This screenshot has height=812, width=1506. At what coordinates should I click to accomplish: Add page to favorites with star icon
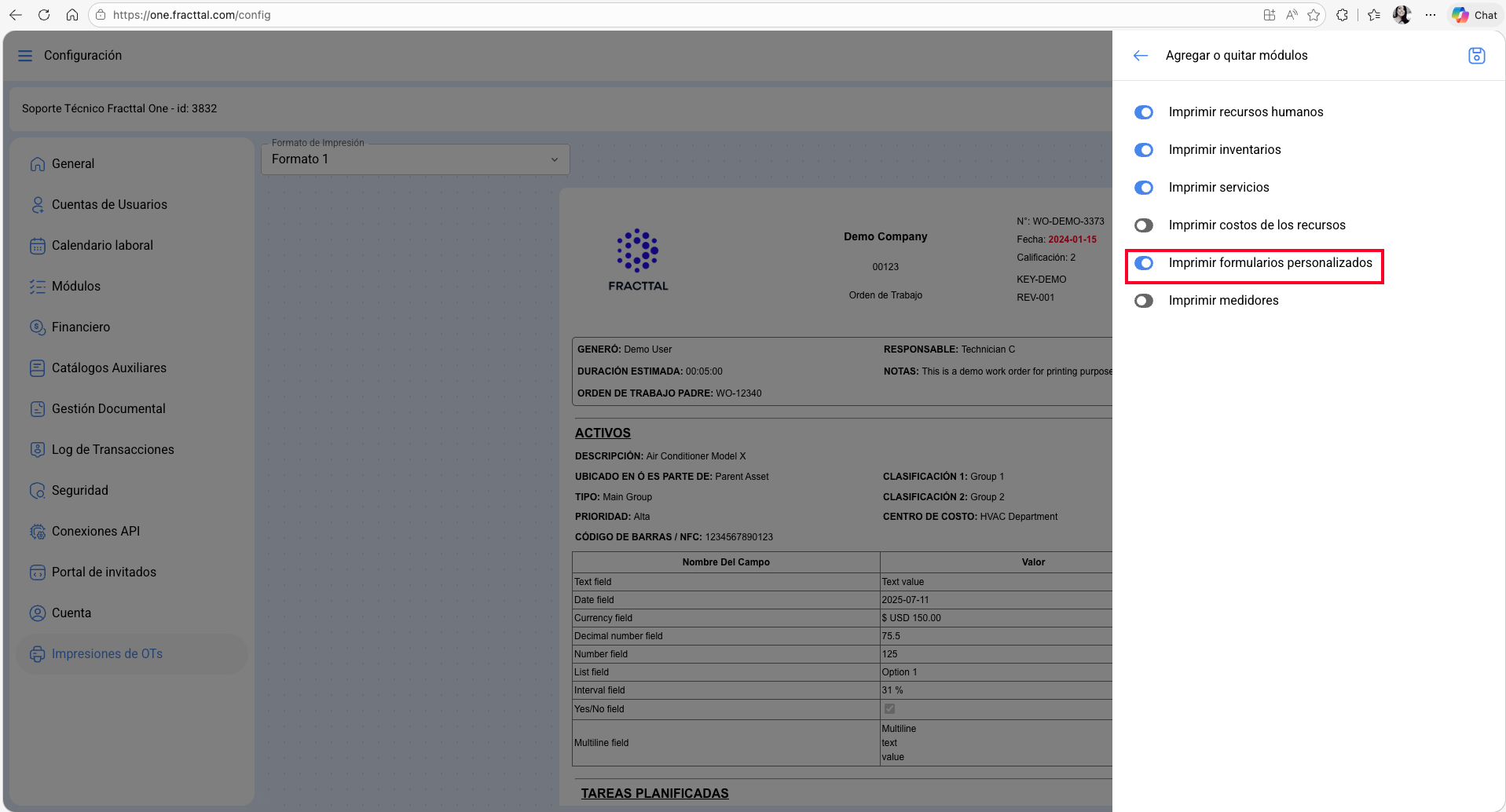[1314, 15]
